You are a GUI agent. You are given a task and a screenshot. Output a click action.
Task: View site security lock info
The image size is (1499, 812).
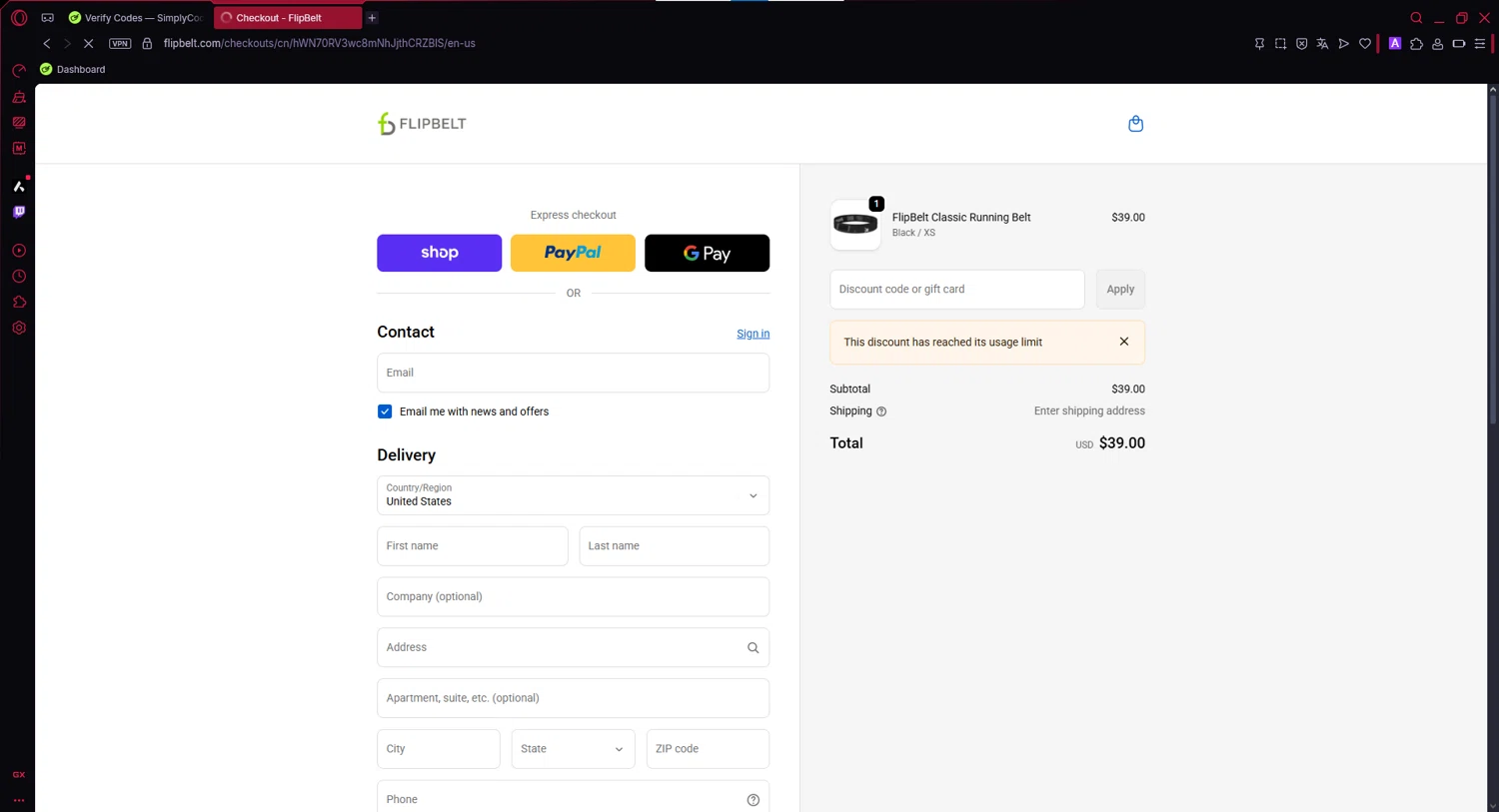[x=147, y=44]
